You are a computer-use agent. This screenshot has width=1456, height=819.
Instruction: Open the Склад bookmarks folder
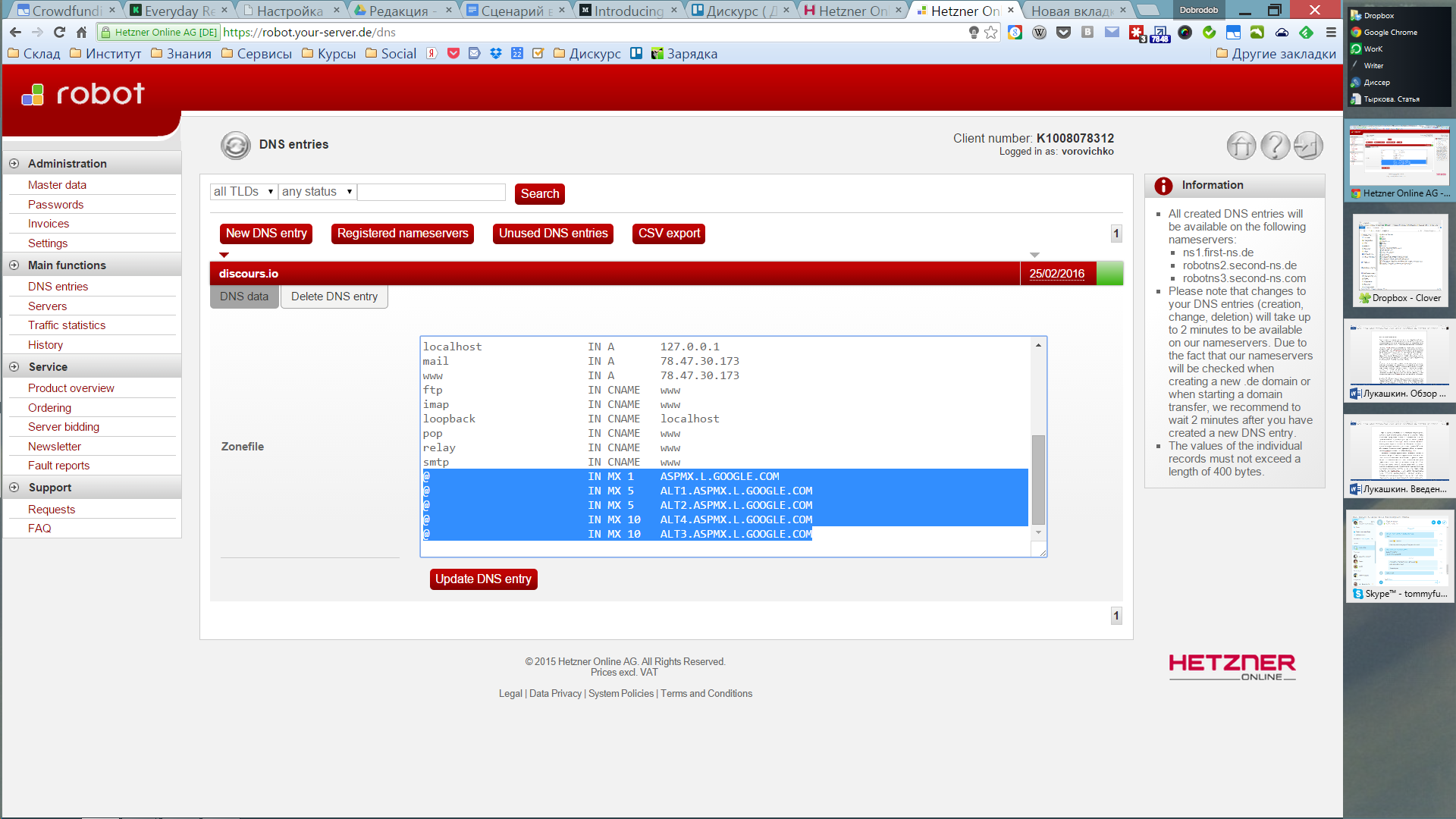coord(33,54)
